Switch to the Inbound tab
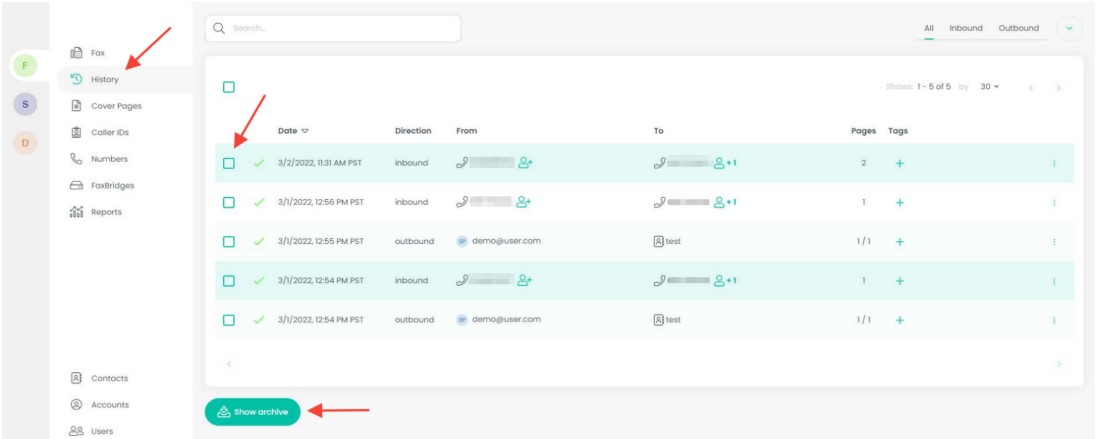This screenshot has height=439, width=1097. coord(965,28)
